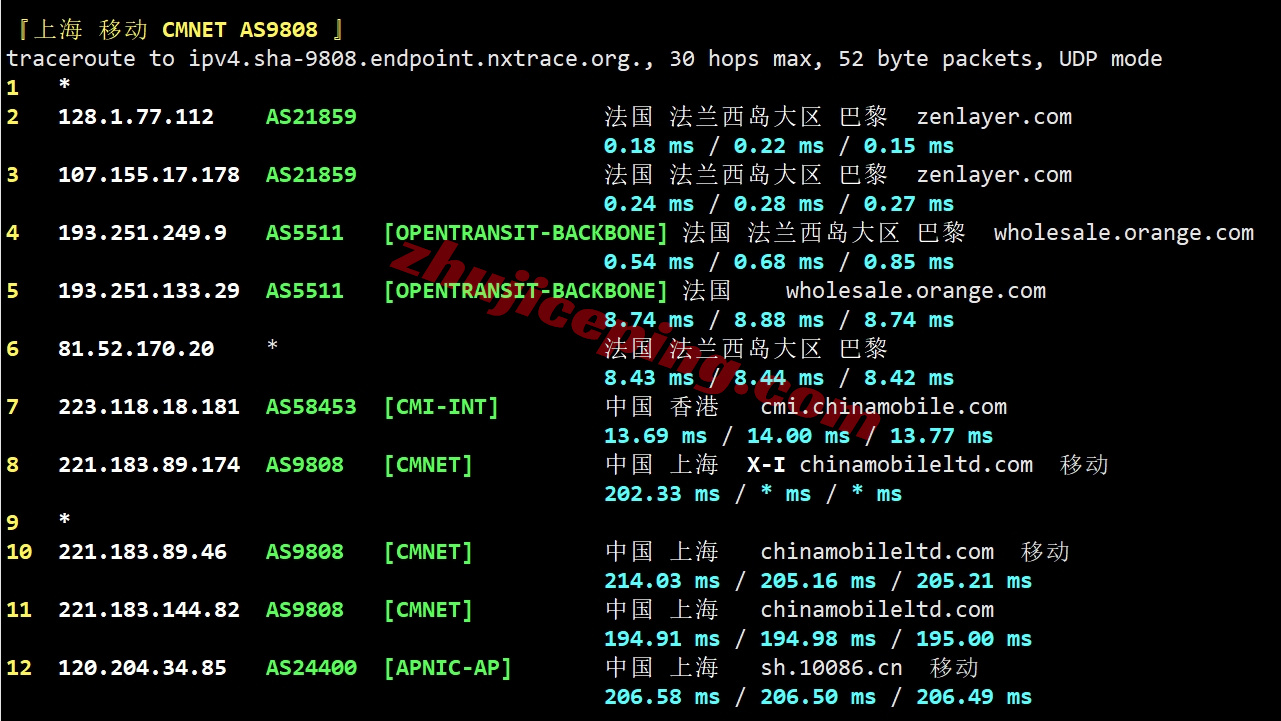The height and width of the screenshot is (721, 1281).
Task: Select IP address 128.1.77.112
Action: (136, 117)
